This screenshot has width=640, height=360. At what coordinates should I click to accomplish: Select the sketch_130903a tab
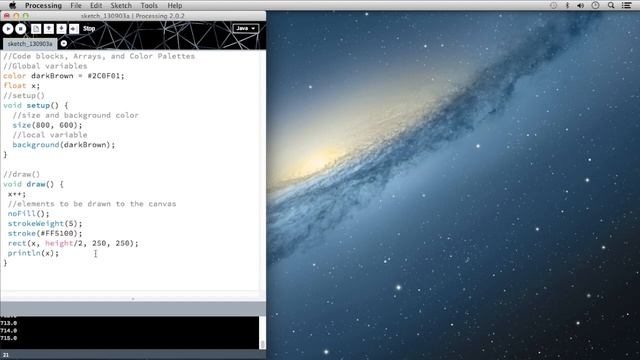point(30,44)
